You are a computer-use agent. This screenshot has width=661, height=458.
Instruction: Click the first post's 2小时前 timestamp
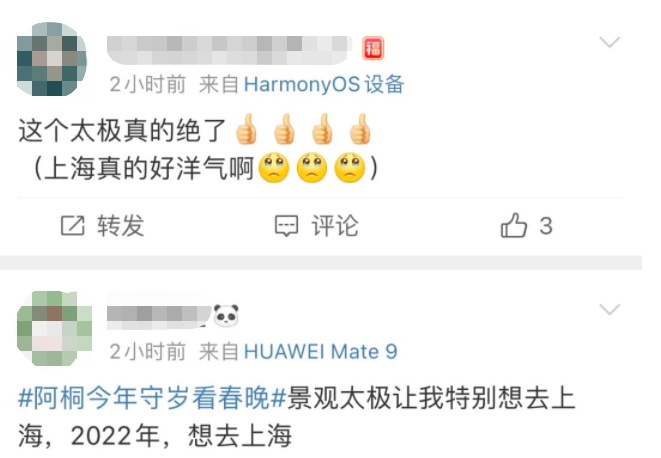coord(148,84)
